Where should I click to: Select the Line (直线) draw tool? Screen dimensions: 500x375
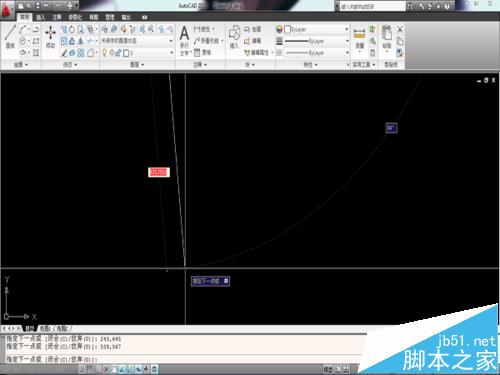tap(10, 37)
